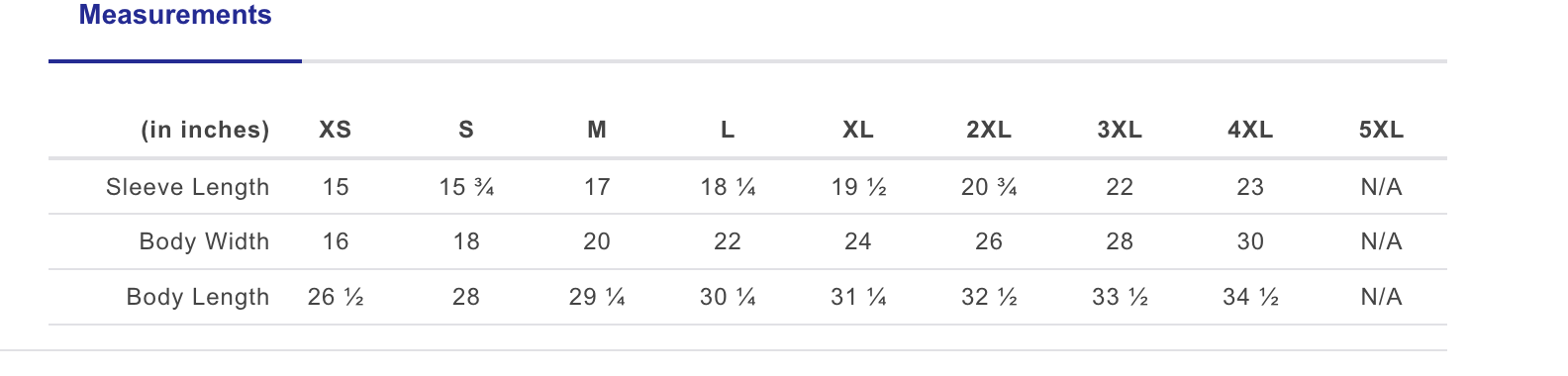Screen dimensions: 1568x376
Task: Select the 3XL size column header
Action: (x=1120, y=130)
